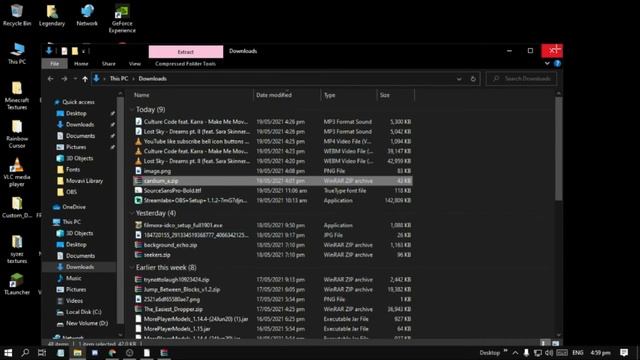Open Minecraft Textures folder on desktop
This screenshot has width=640, height=360.
17,96
